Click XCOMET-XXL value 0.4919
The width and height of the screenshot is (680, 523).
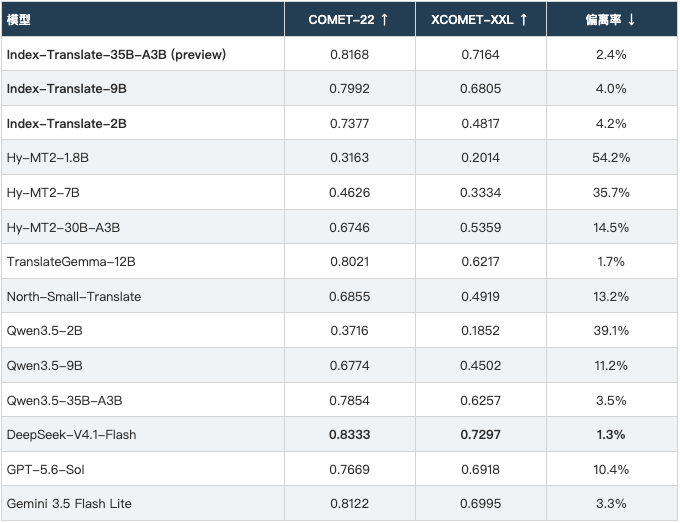pos(481,297)
